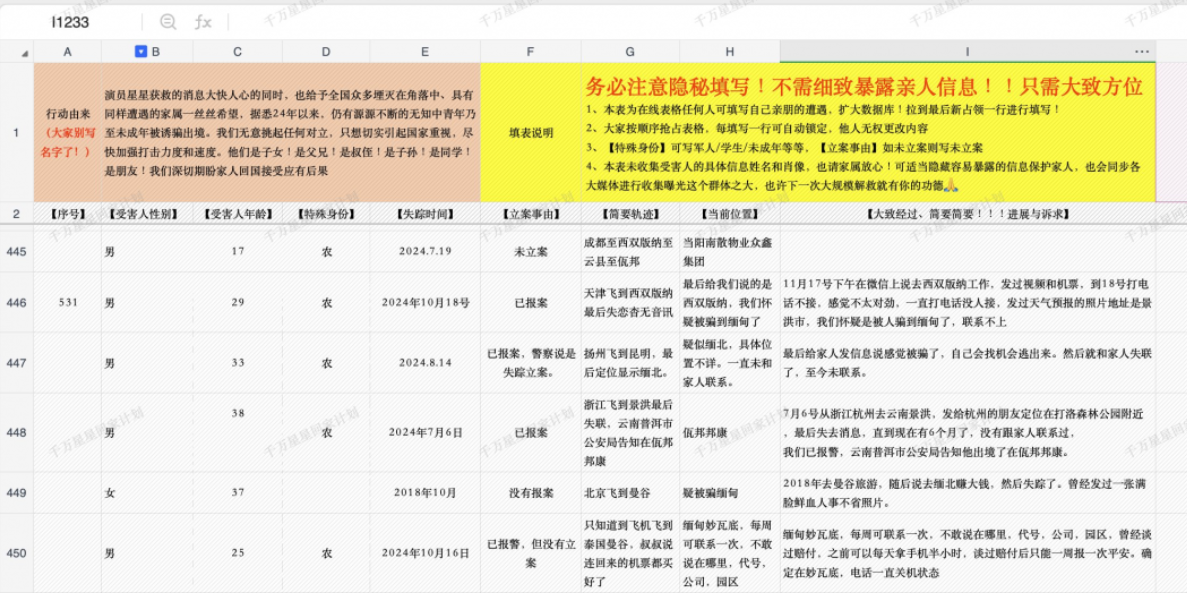Click date cell 2018年10月
Screen dimensions: 1187x593
(425, 492)
